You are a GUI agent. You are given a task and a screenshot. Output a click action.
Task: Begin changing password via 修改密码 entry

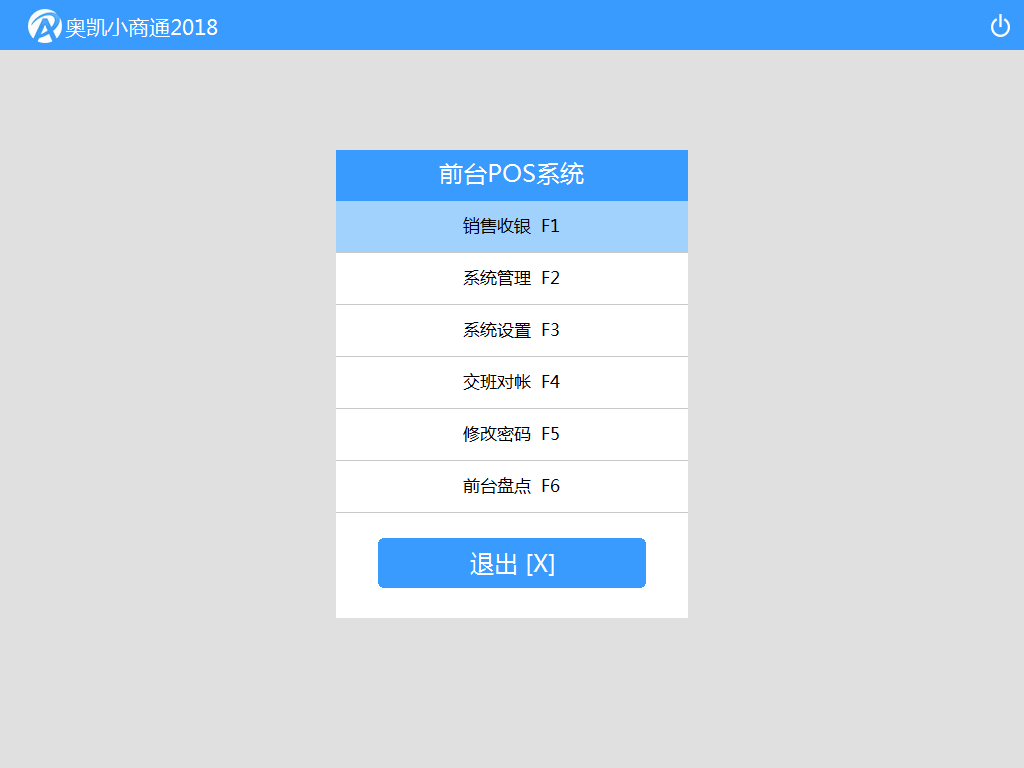511,434
